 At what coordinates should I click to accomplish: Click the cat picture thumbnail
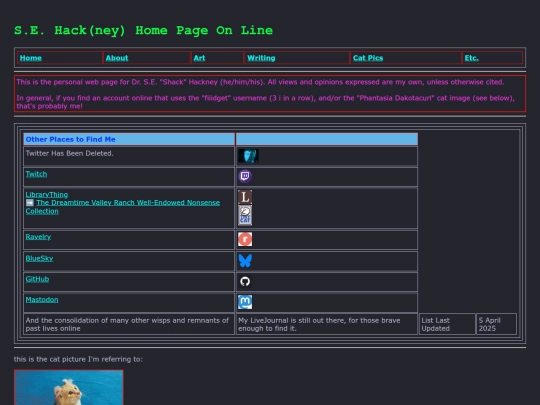tap(69, 387)
